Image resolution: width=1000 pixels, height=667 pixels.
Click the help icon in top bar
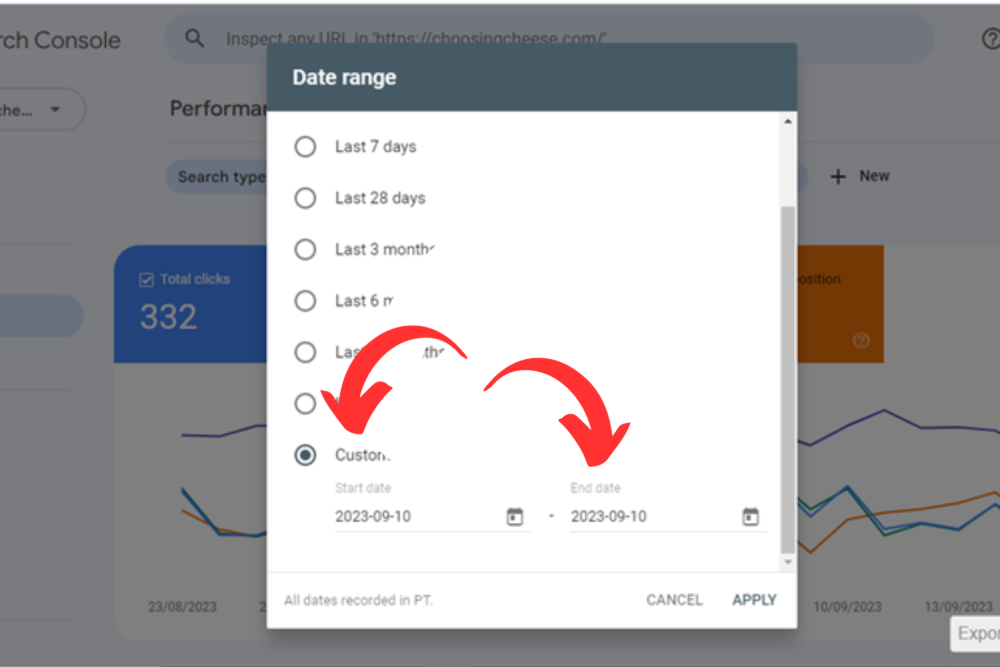[x=989, y=39]
